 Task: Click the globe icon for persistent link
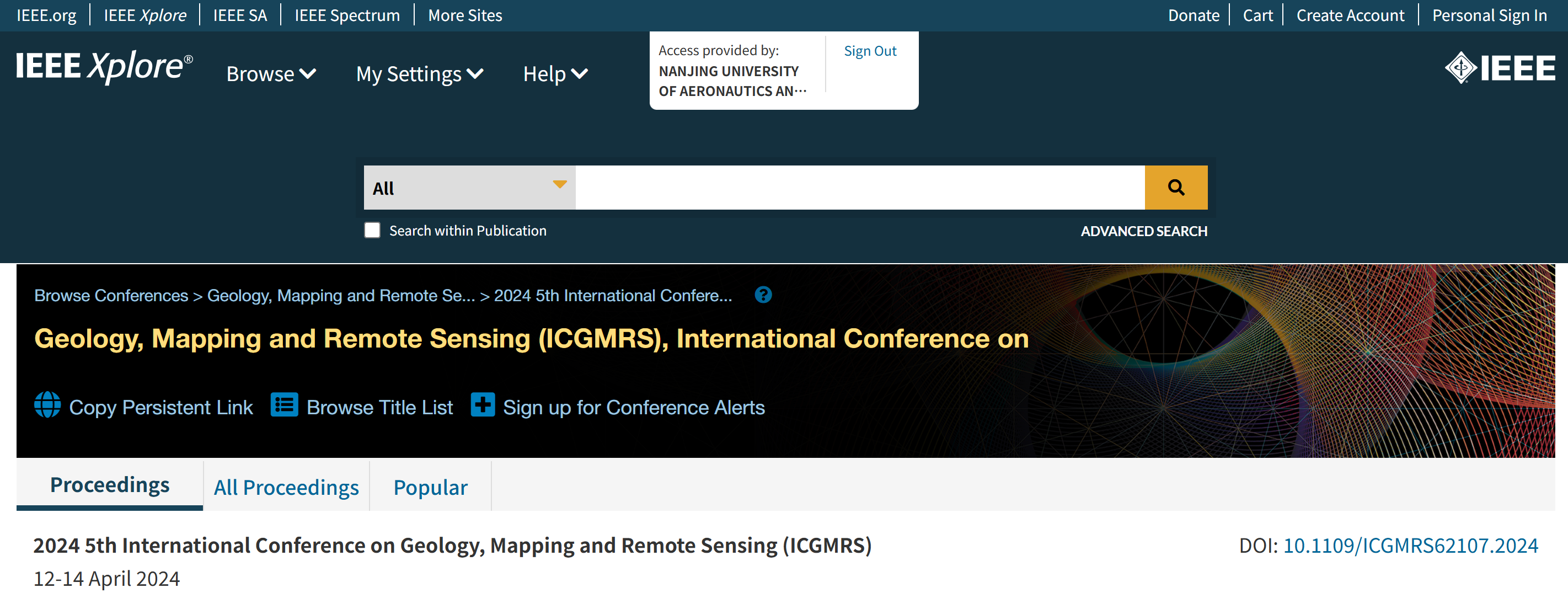pos(47,405)
